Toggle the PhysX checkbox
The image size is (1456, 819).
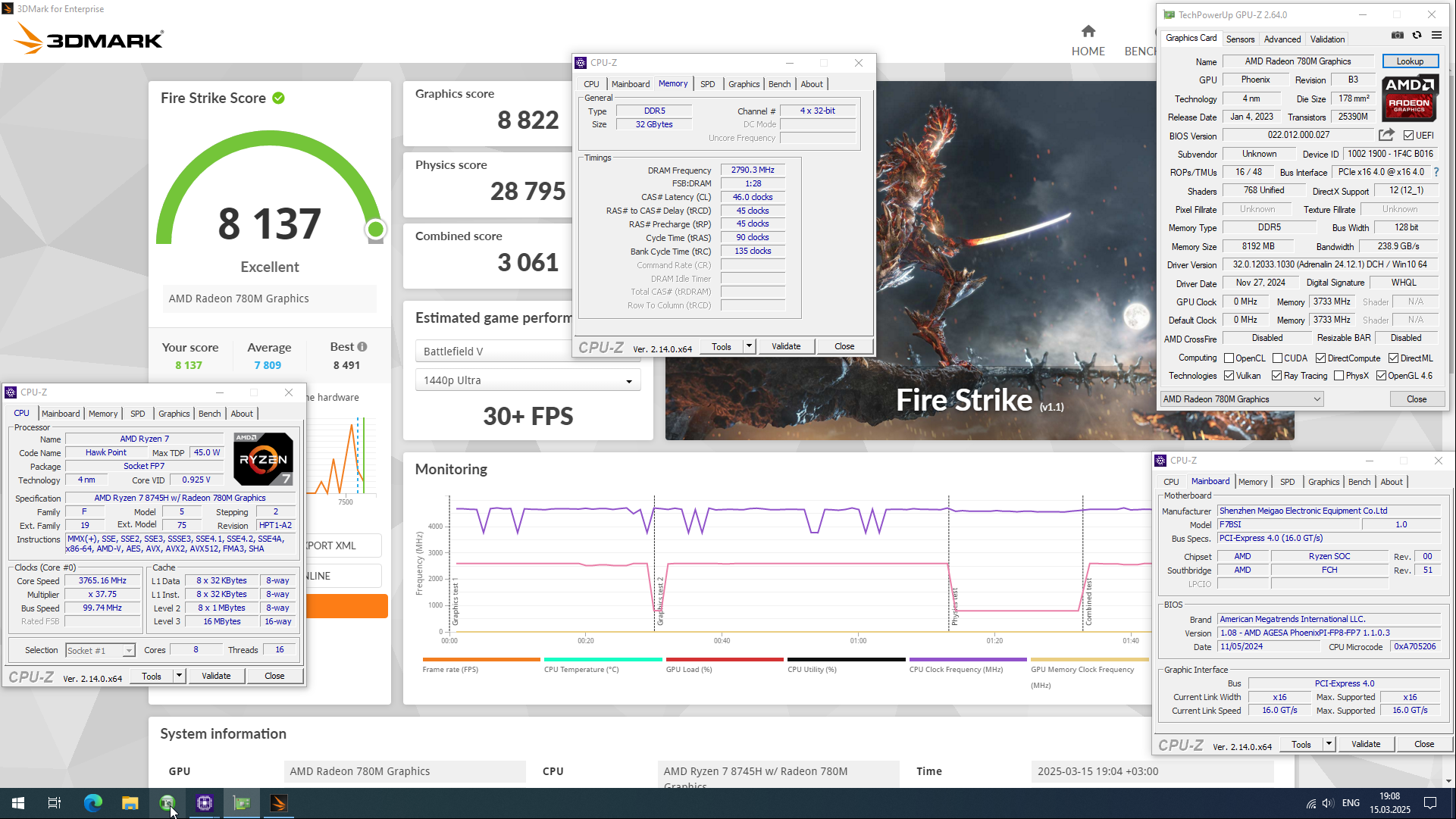pyautogui.click(x=1339, y=376)
